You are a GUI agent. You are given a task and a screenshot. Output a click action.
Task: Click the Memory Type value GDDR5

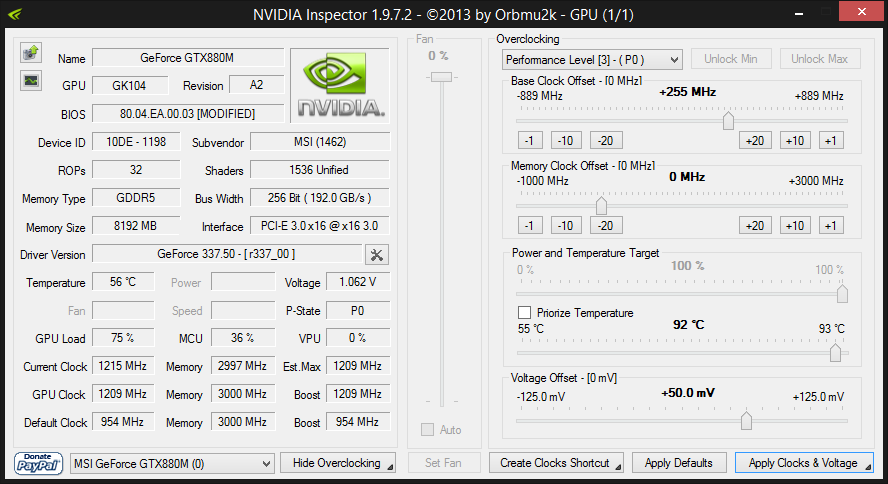[x=136, y=198]
